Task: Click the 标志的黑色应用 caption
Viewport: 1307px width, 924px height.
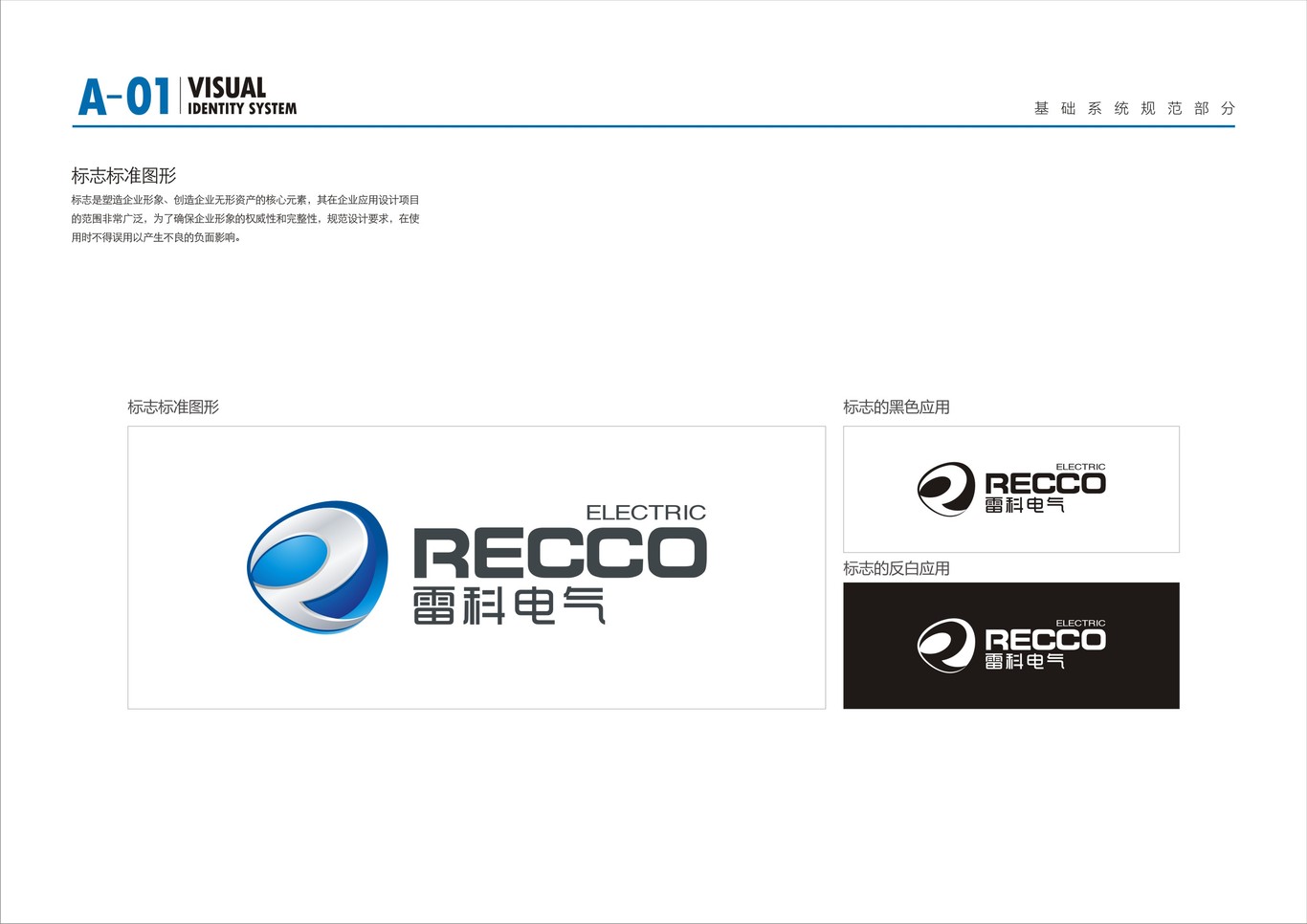Action: [x=897, y=407]
